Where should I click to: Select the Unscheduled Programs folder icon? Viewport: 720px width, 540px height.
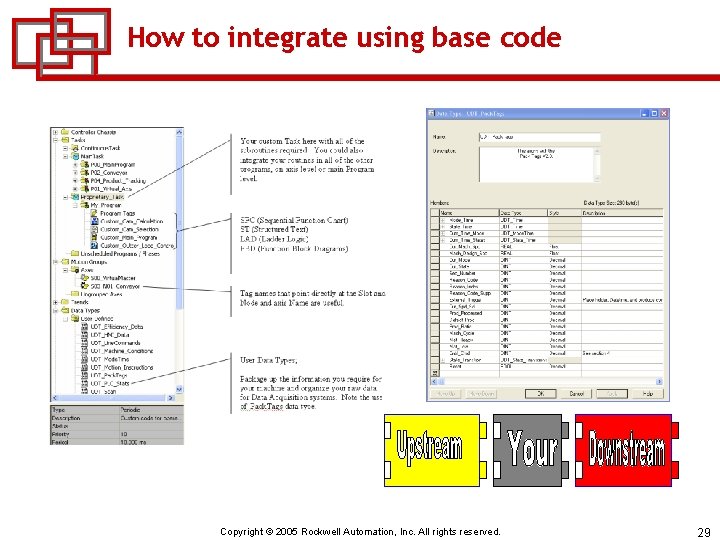click(x=75, y=253)
